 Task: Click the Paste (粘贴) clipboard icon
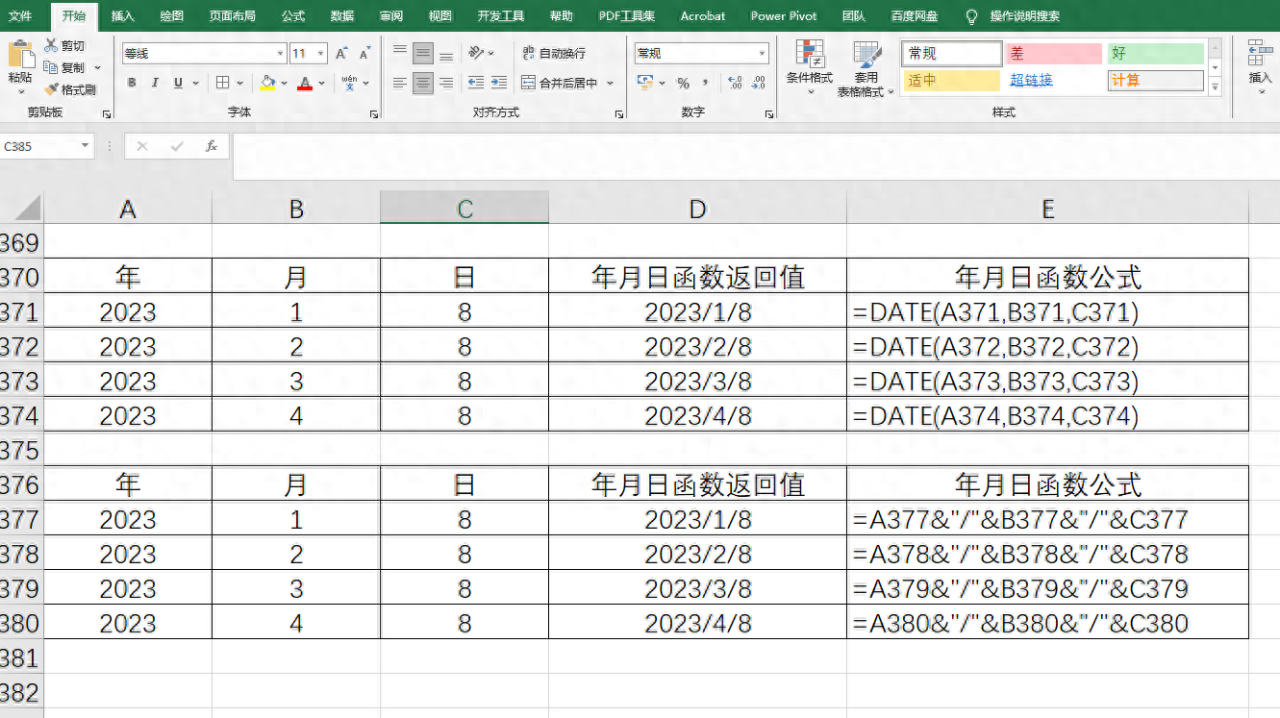point(20,54)
